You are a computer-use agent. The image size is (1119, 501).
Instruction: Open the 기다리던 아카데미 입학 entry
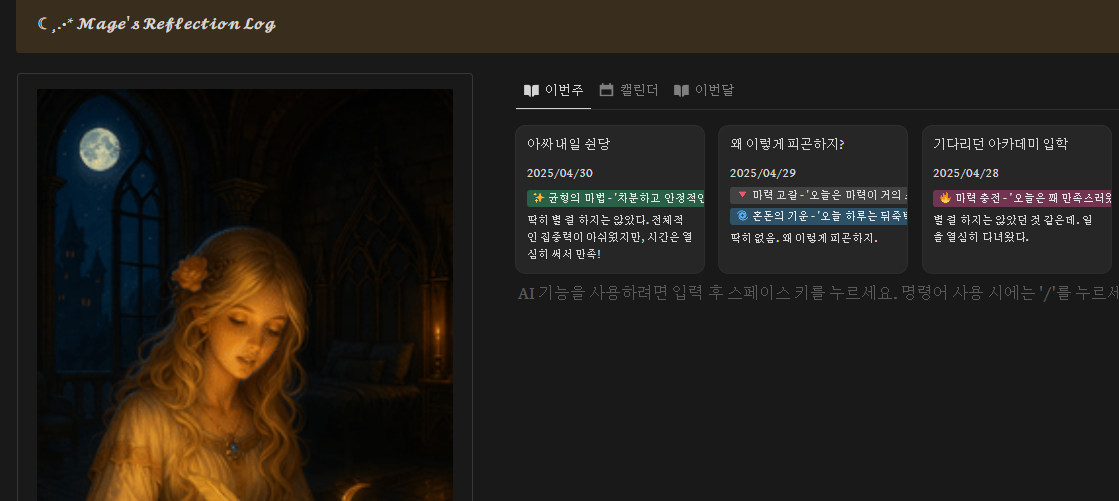pyautogui.click(x=1000, y=144)
